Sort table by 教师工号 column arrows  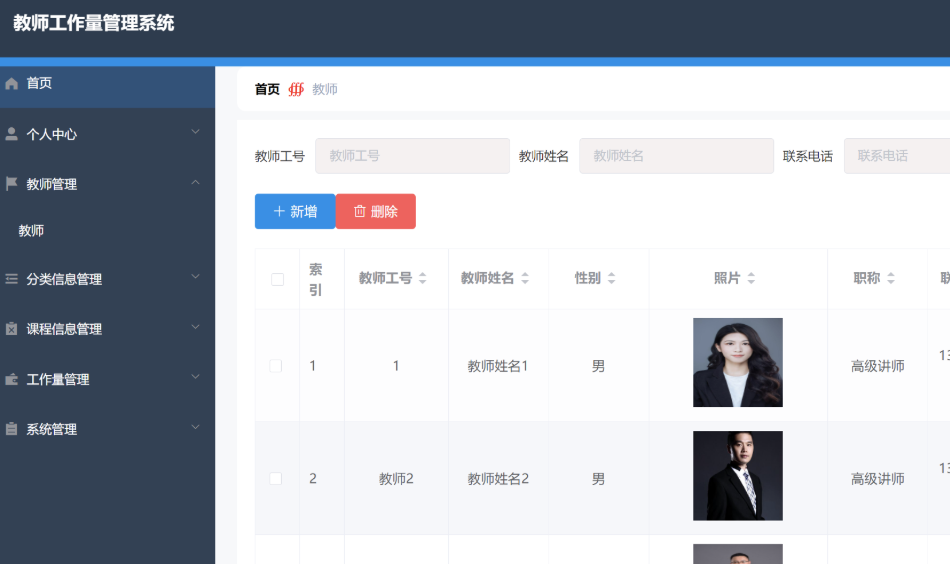pyautogui.click(x=422, y=278)
